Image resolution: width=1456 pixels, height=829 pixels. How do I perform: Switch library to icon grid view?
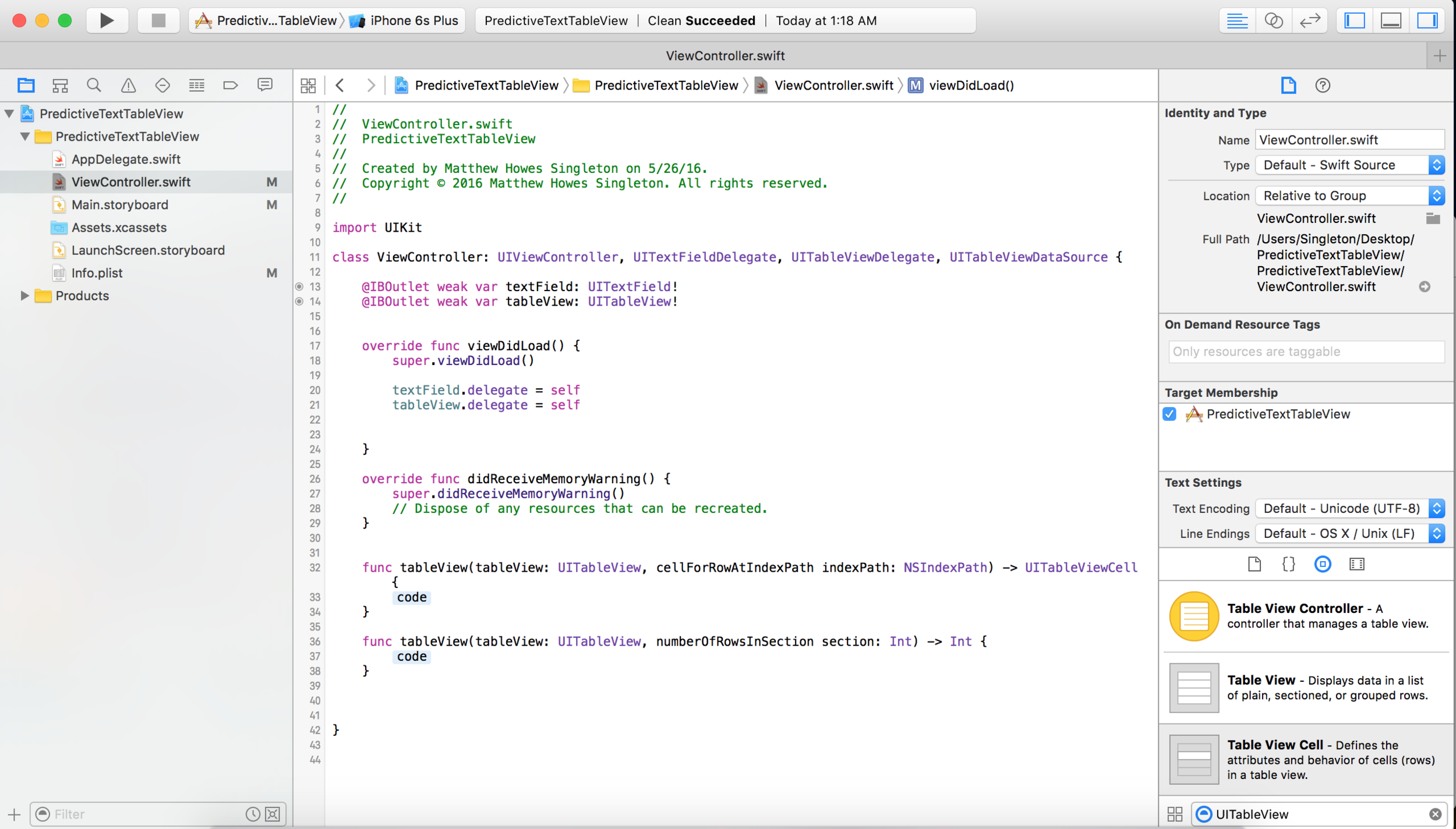(x=1175, y=814)
